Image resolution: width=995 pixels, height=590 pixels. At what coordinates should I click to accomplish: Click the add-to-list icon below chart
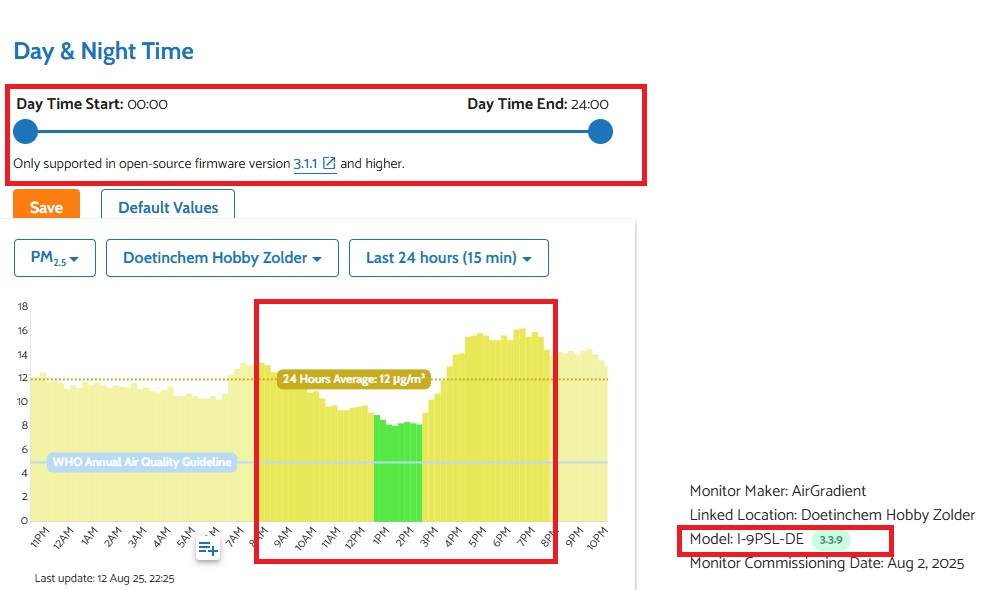click(x=208, y=548)
